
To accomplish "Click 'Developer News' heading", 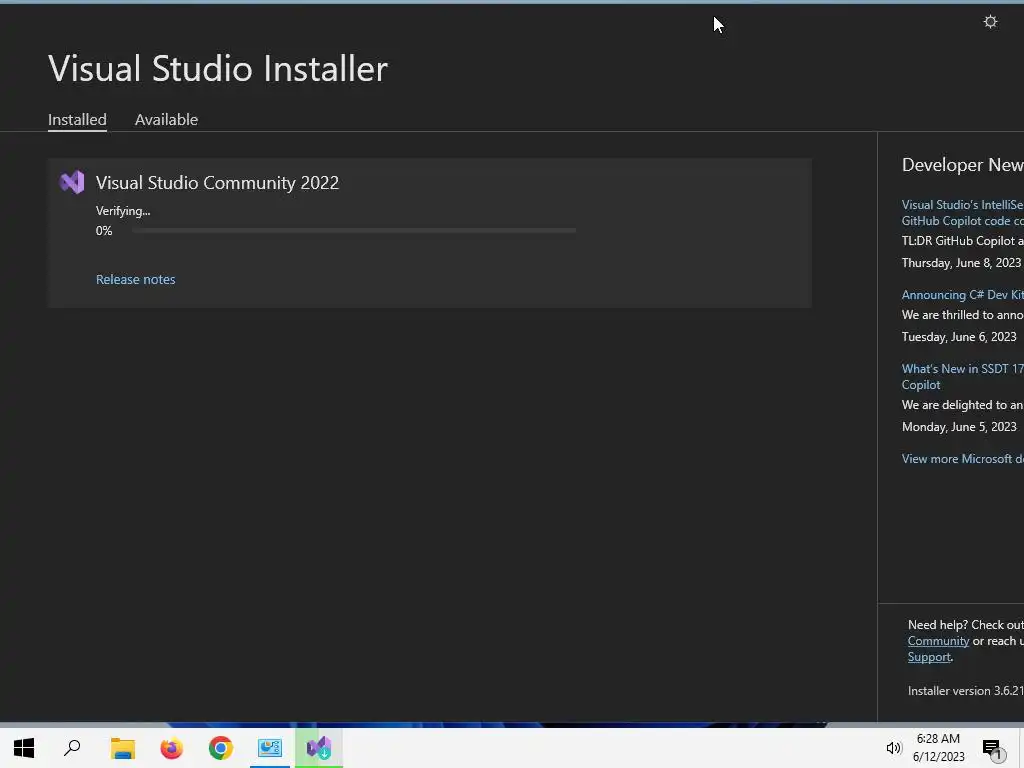I will (x=963, y=165).
